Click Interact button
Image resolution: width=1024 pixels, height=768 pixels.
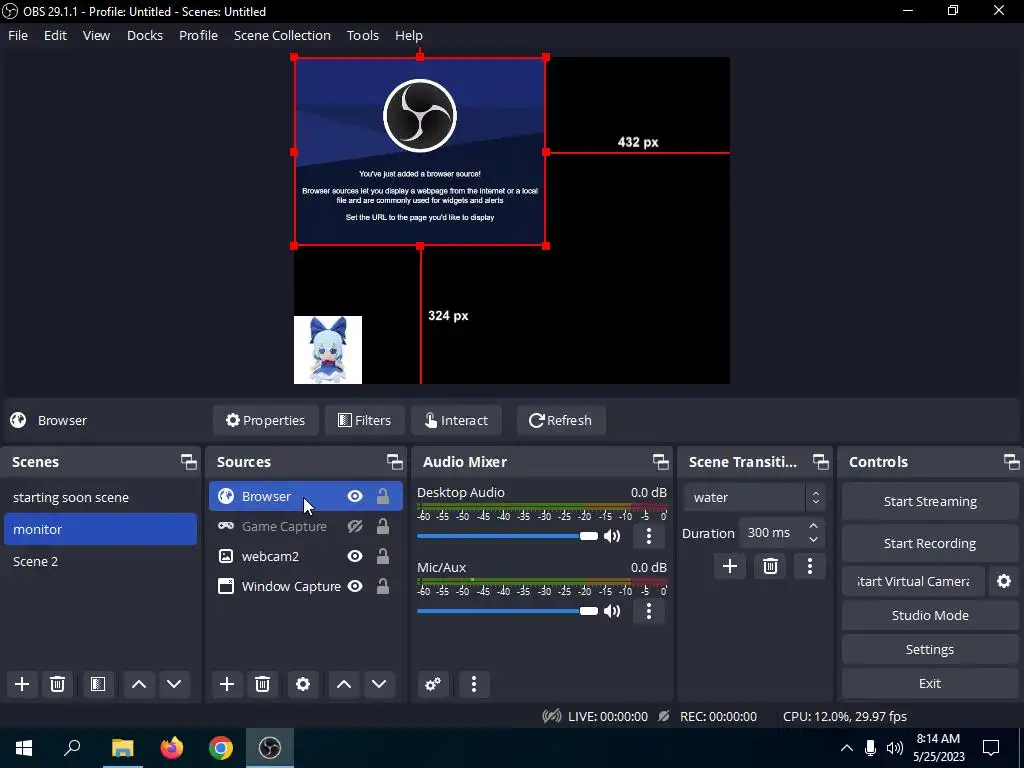(x=456, y=420)
